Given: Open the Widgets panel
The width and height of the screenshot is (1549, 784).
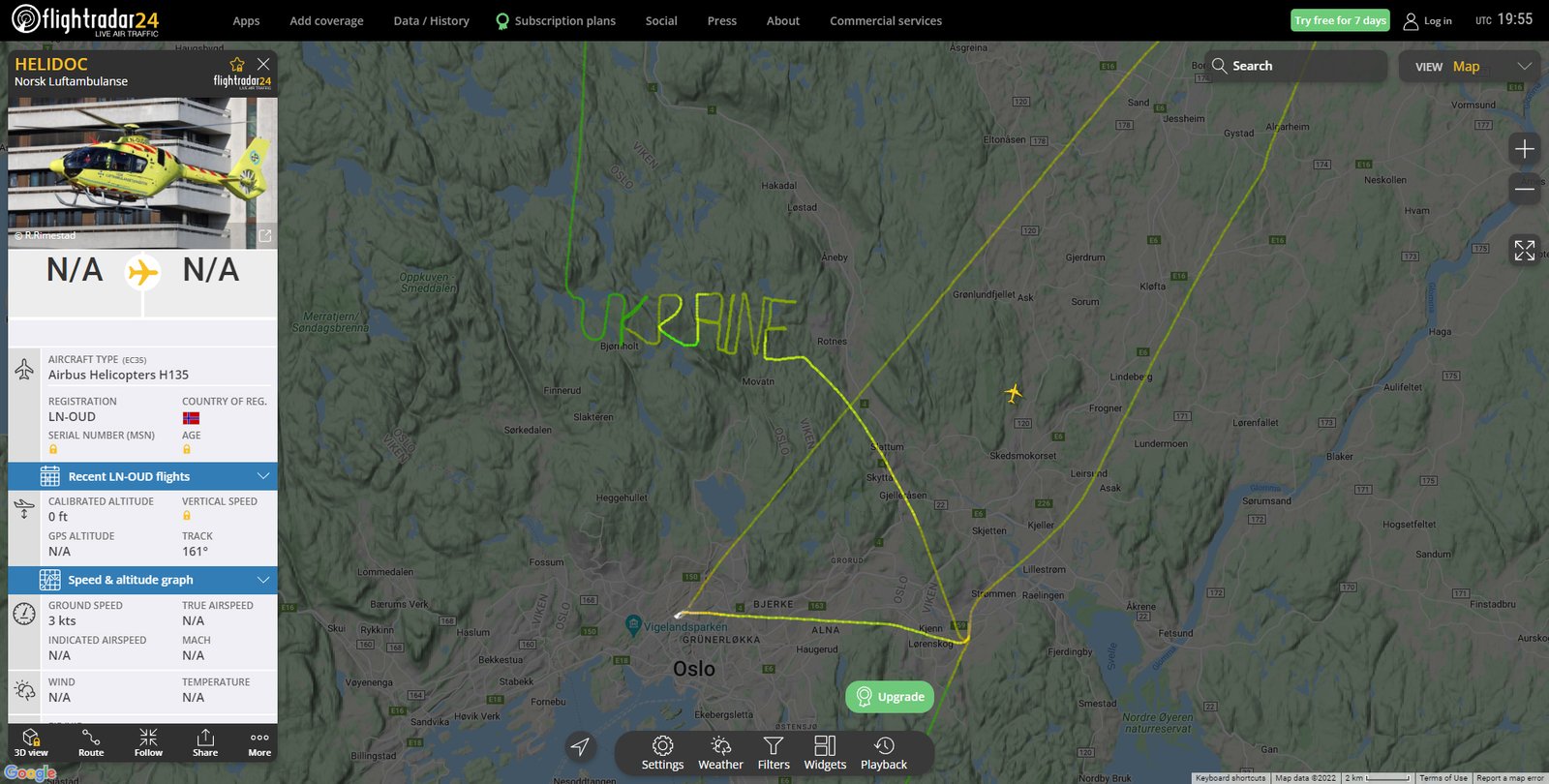Looking at the screenshot, I should (x=825, y=753).
